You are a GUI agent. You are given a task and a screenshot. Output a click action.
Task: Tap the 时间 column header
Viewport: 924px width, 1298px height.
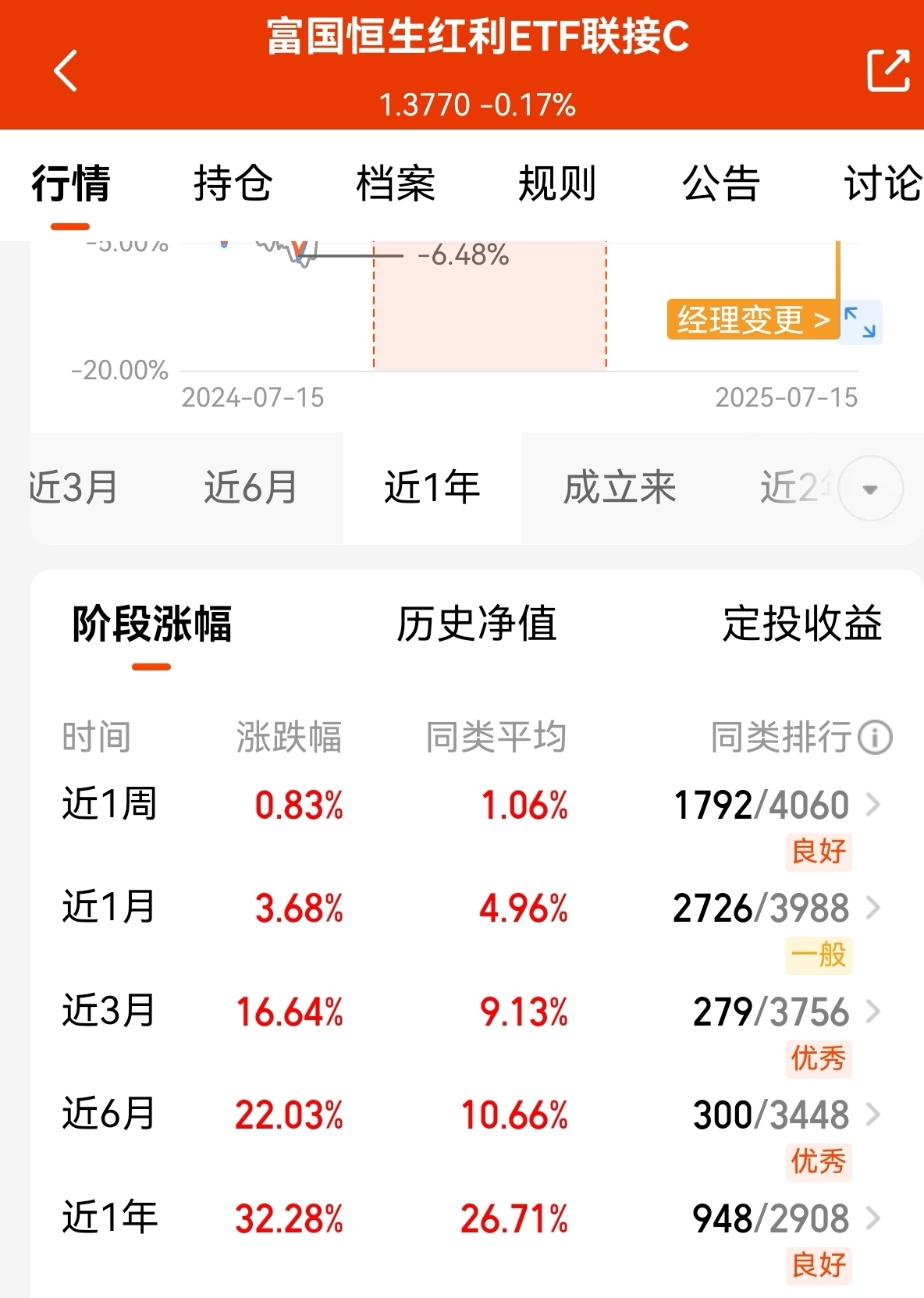(x=97, y=738)
